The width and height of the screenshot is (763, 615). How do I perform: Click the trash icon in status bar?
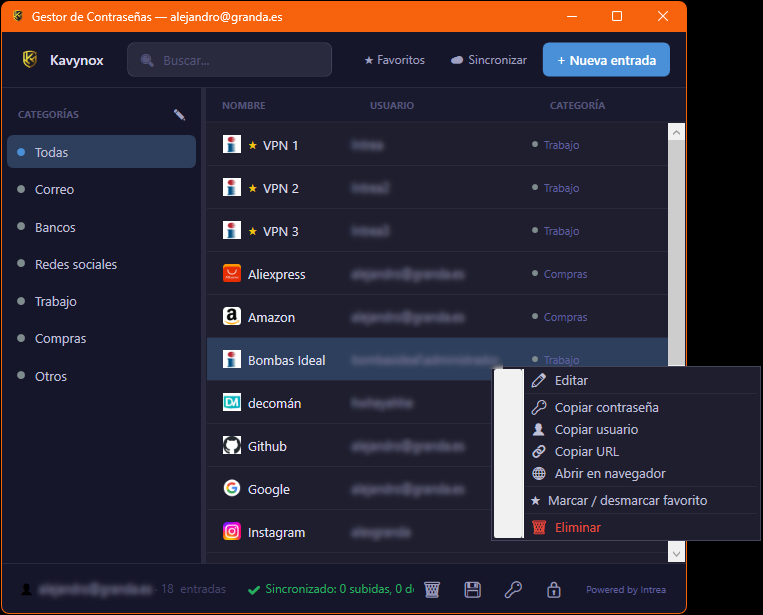click(432, 589)
